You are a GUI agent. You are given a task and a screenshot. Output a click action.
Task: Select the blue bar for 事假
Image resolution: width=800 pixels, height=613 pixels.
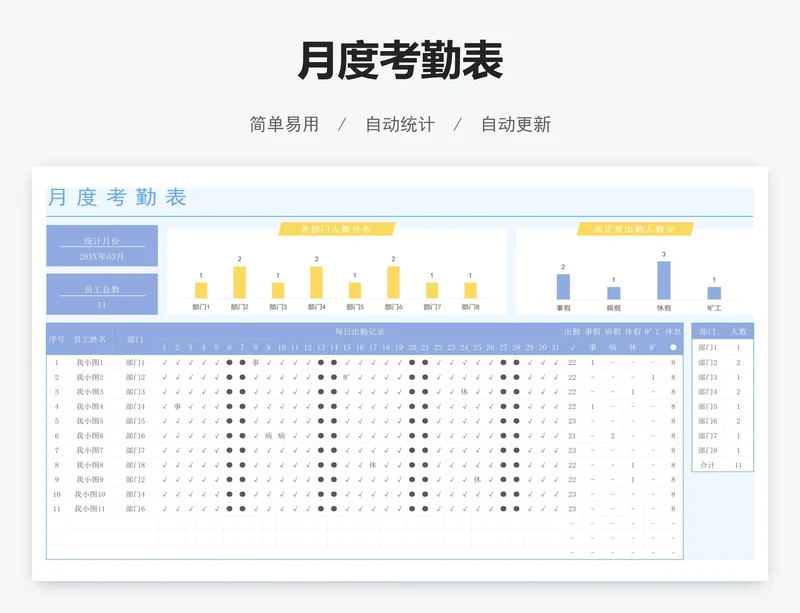[563, 287]
